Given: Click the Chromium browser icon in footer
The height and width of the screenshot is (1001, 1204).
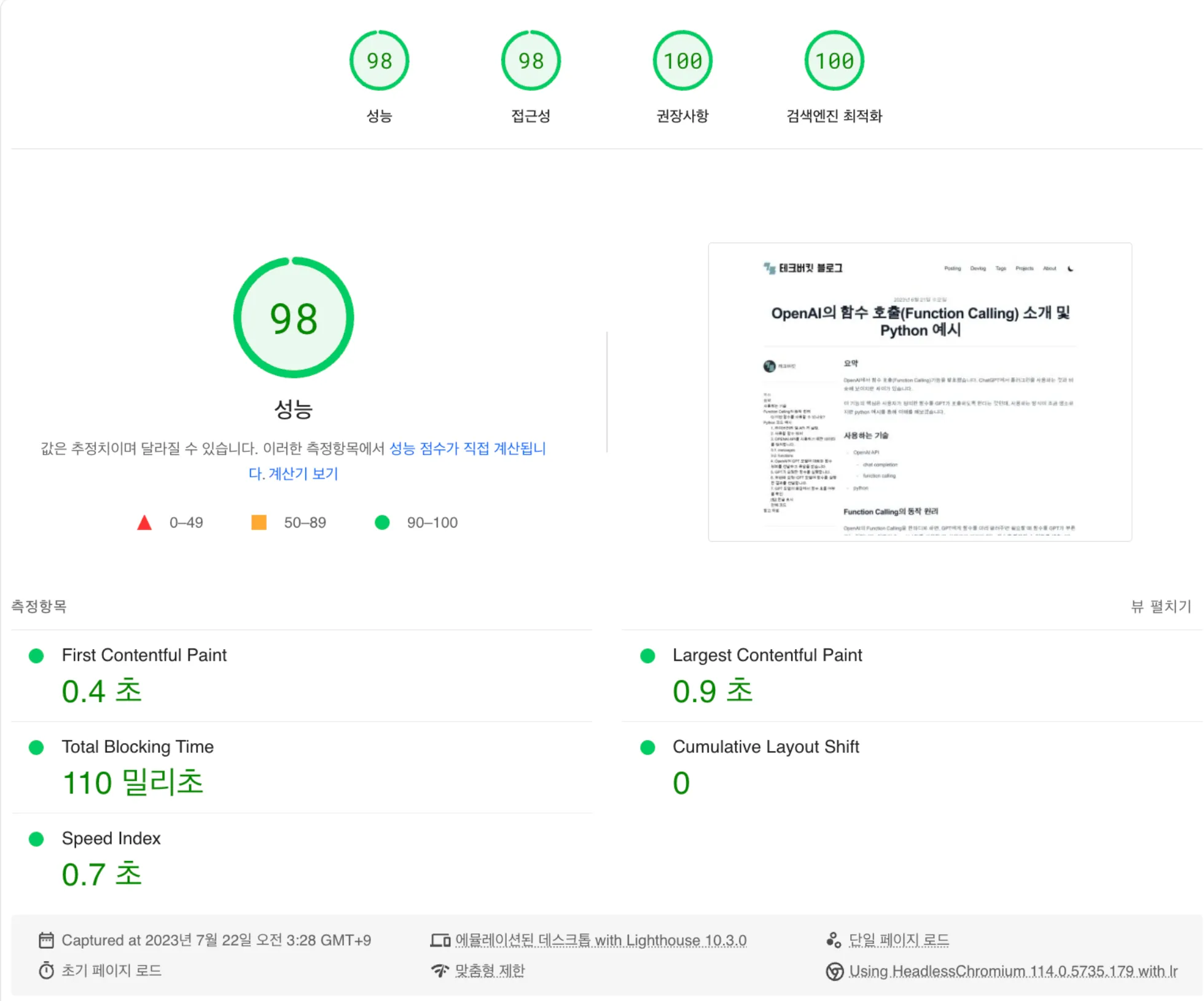Looking at the screenshot, I should pyautogui.click(x=834, y=972).
